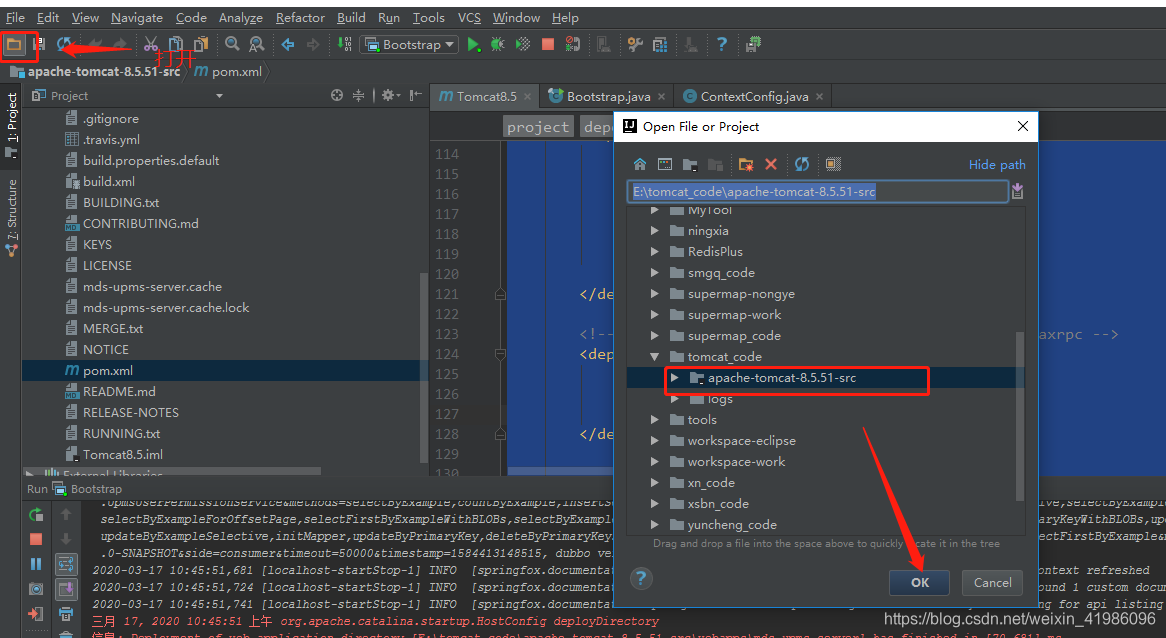1166x638 pixels.
Task: Expand the smgq_code folder
Action: pyautogui.click(x=654, y=272)
